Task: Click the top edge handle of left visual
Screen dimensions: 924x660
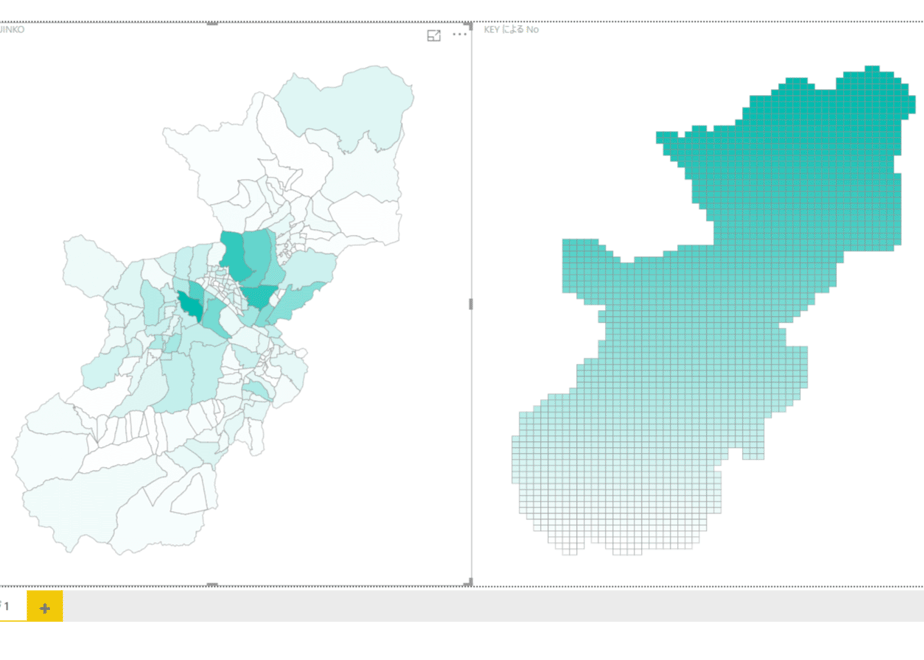Action: [212, 24]
